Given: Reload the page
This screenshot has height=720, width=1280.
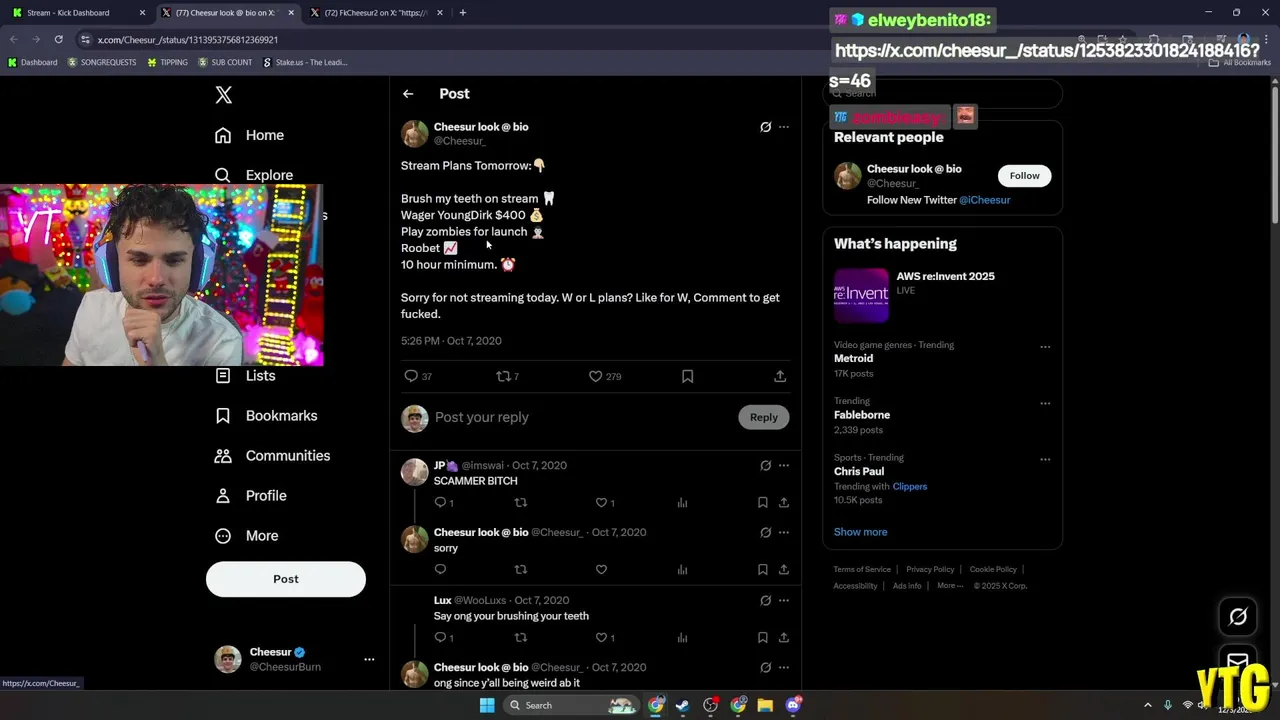Looking at the screenshot, I should click(58, 39).
